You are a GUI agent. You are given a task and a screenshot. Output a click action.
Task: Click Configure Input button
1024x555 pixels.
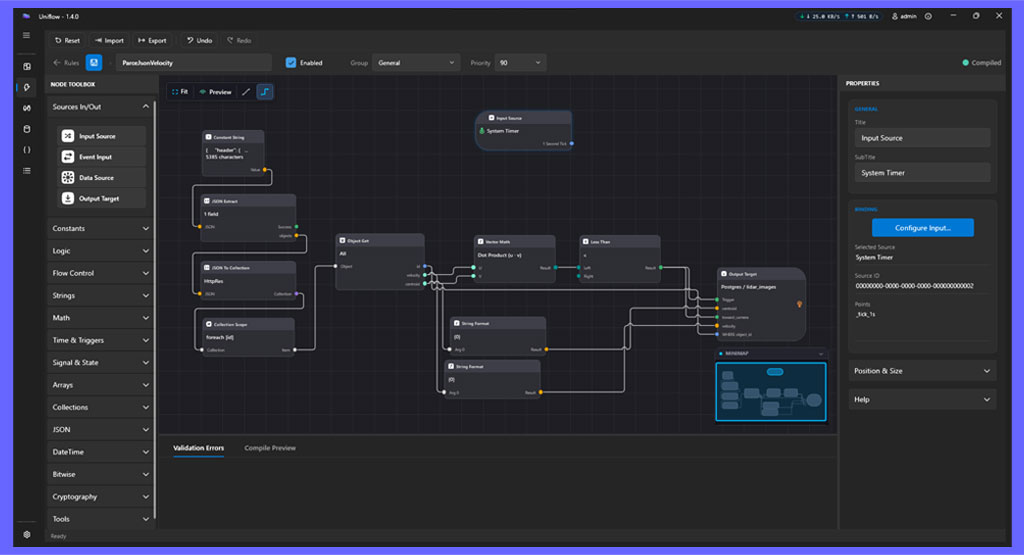click(x=922, y=228)
